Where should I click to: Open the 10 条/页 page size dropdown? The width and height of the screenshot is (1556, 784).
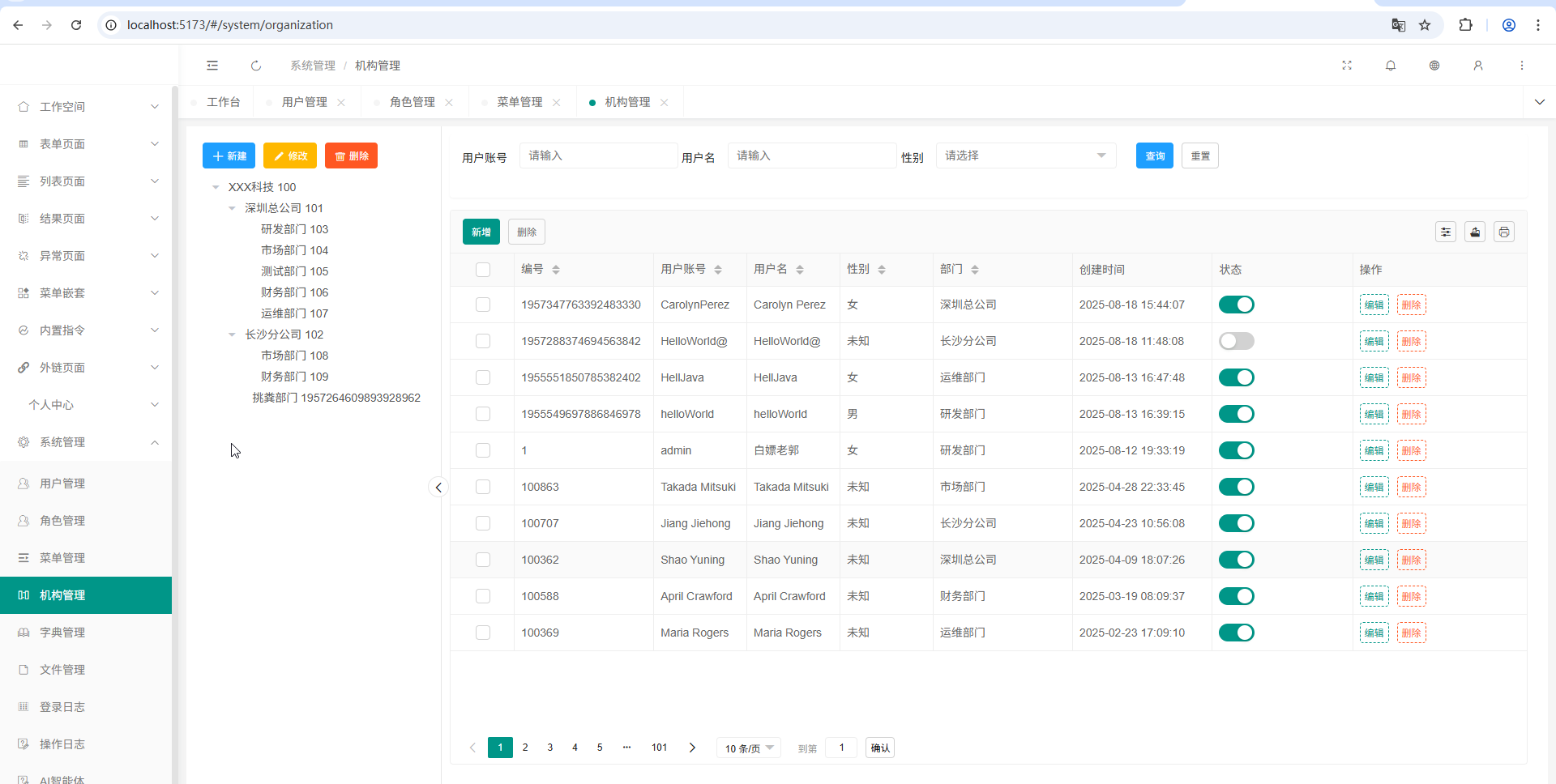tap(749, 748)
